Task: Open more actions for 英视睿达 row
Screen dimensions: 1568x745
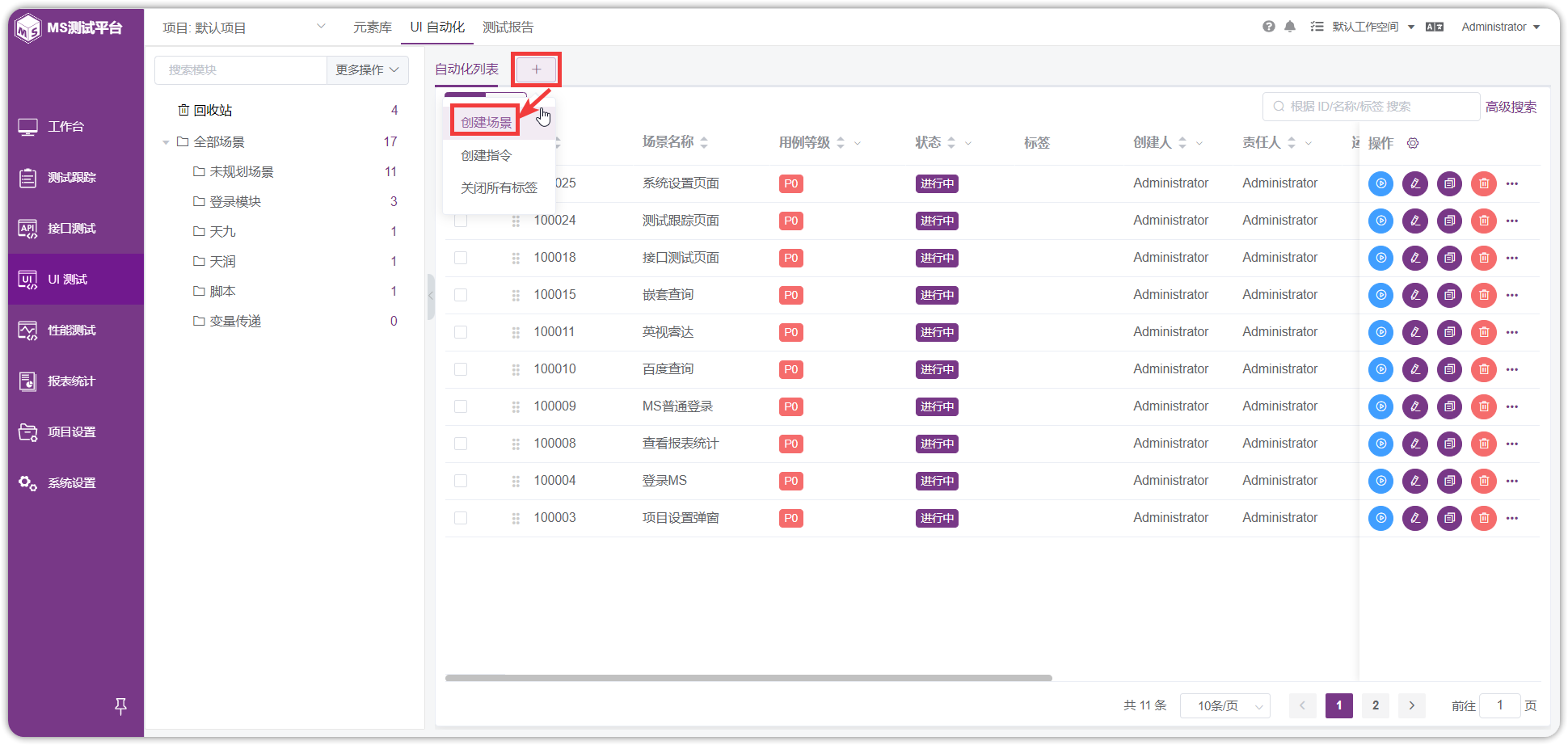Action: point(1512,332)
